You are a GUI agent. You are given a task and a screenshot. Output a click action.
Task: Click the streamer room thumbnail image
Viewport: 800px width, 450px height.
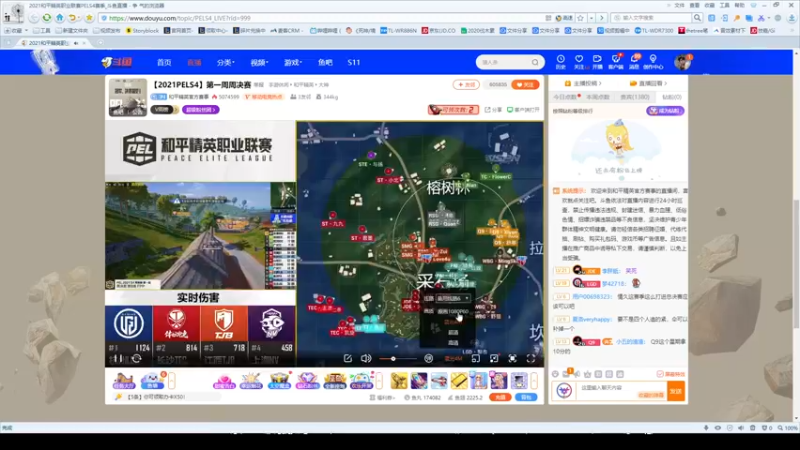pyautogui.click(x=128, y=97)
